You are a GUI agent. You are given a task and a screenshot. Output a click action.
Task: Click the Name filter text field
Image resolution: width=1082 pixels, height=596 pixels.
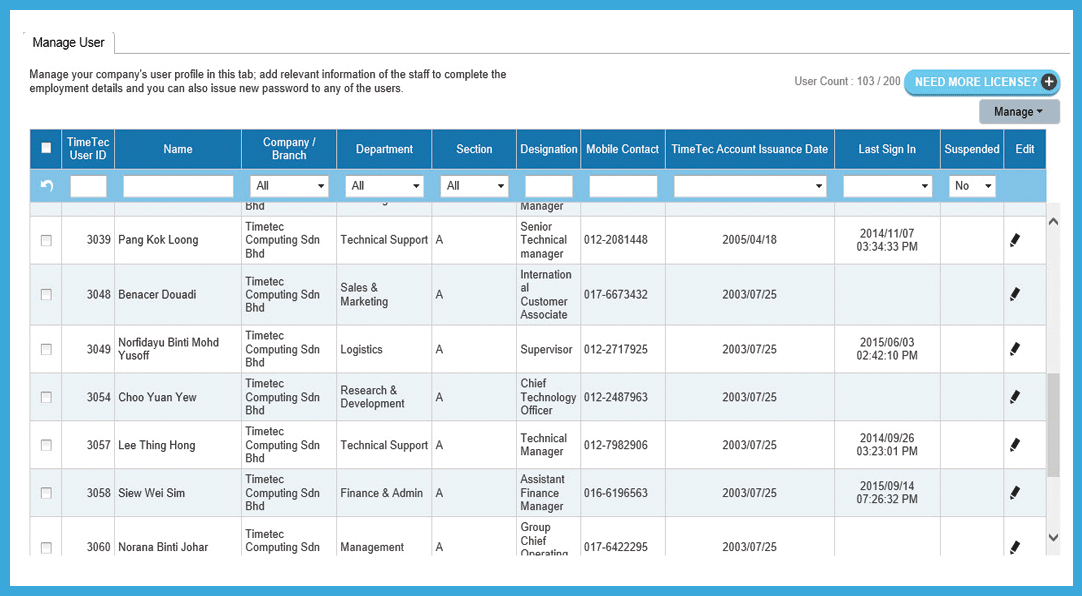(178, 186)
